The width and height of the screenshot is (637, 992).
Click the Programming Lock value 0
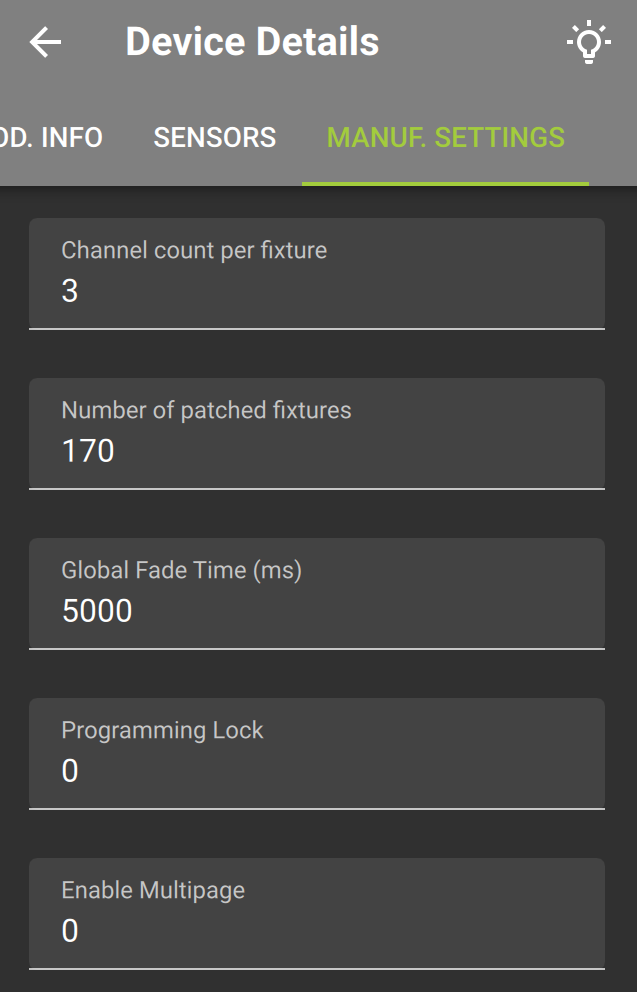click(70, 771)
